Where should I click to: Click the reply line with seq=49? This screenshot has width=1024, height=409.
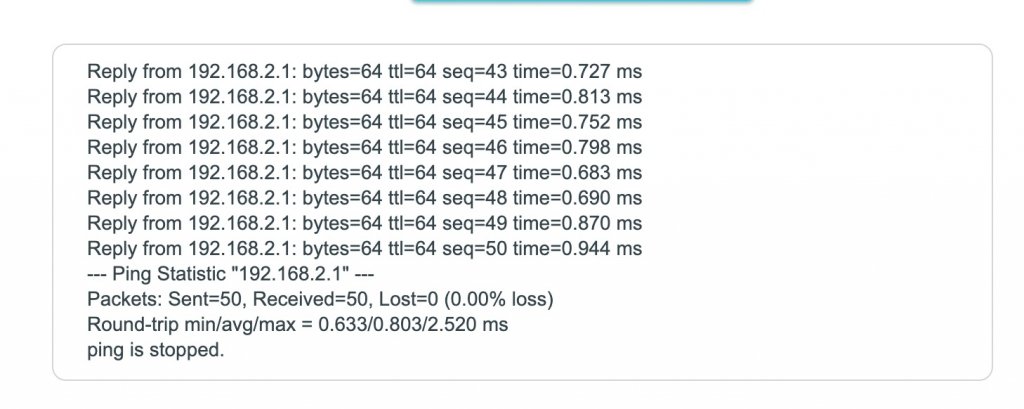tap(364, 222)
